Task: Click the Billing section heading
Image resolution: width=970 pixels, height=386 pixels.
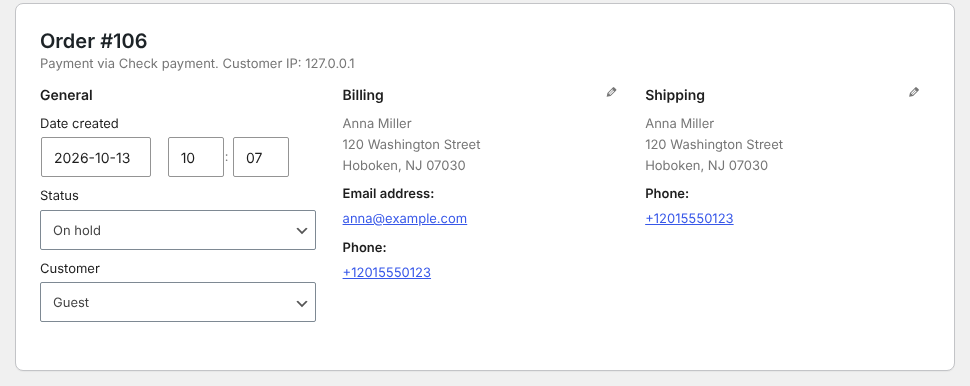Action: click(x=363, y=95)
